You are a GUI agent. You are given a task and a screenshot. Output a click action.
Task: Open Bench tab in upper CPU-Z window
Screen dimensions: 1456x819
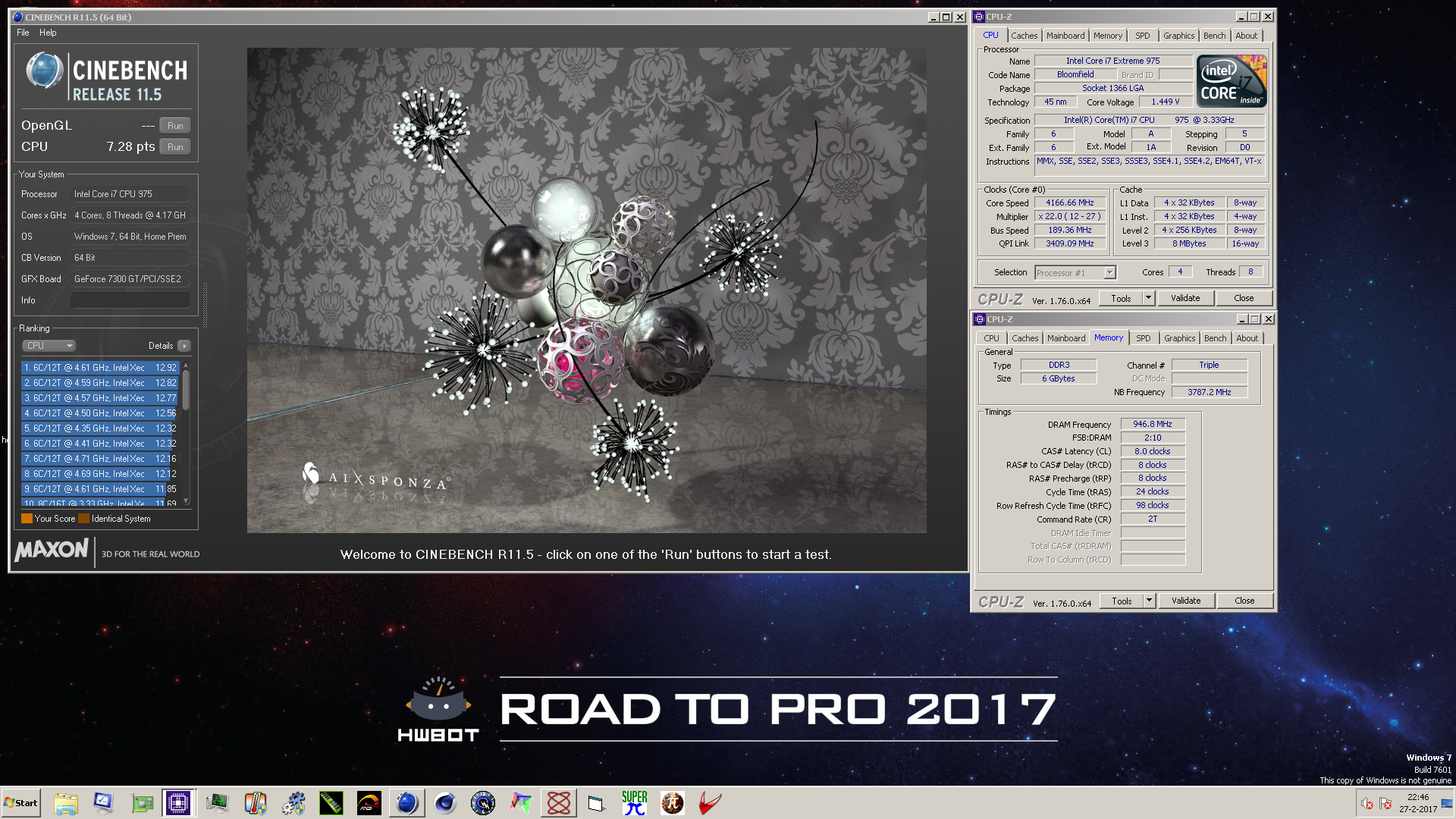(x=1214, y=36)
